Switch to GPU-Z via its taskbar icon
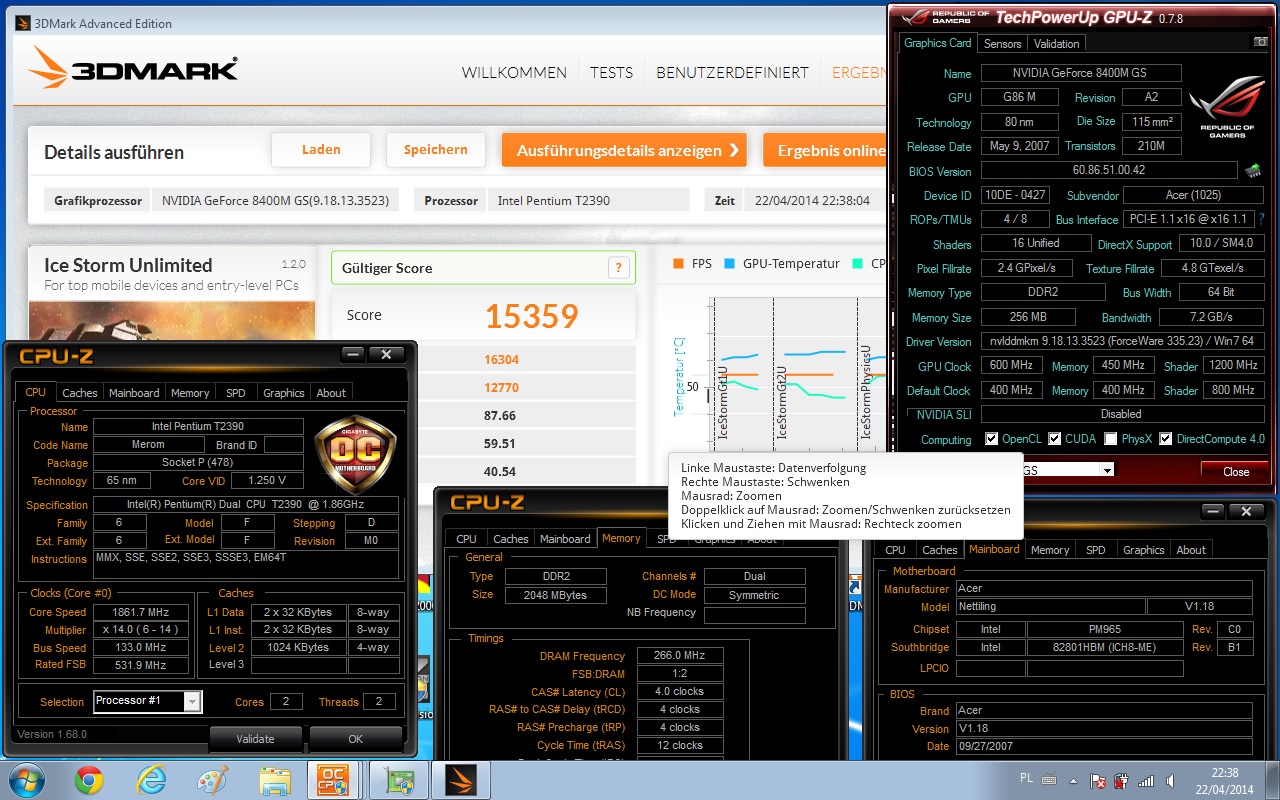The image size is (1280, 800). pos(400,780)
